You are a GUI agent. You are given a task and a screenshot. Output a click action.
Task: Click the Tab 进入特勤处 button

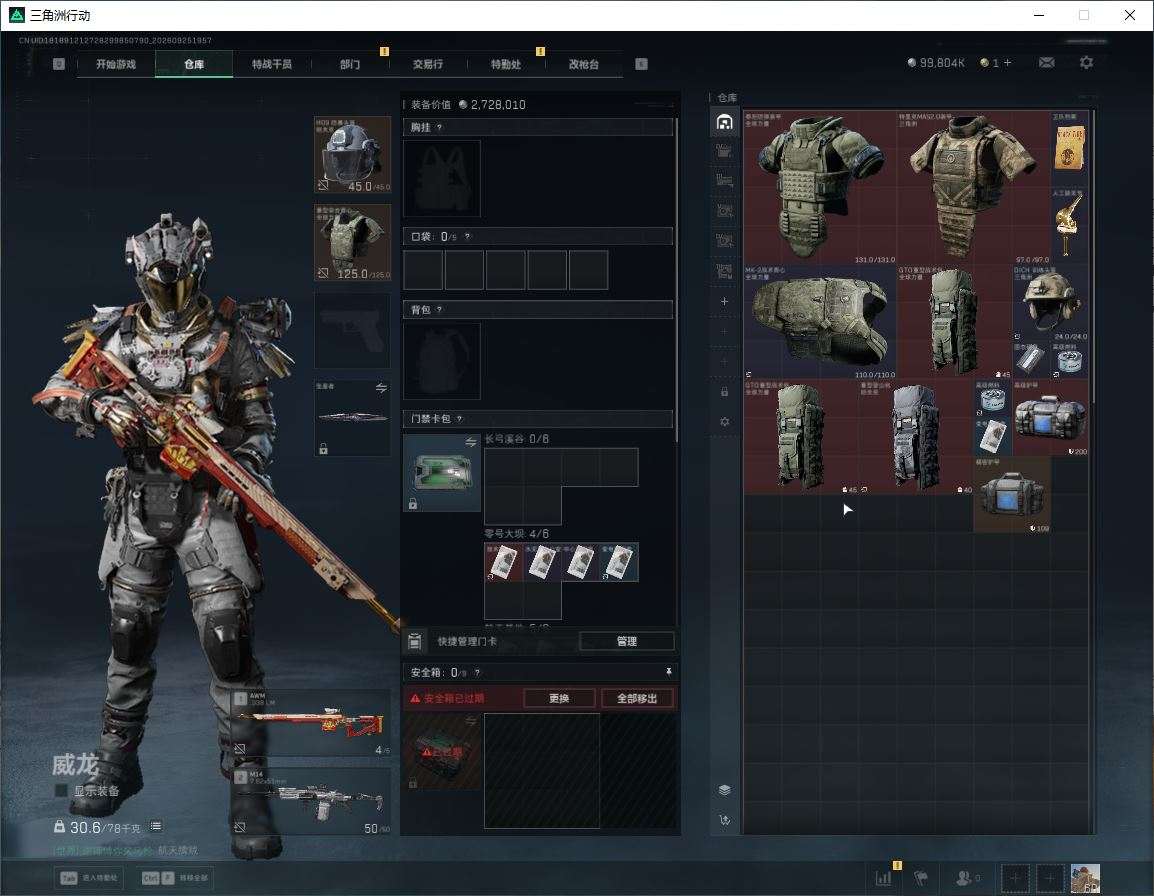(88, 878)
